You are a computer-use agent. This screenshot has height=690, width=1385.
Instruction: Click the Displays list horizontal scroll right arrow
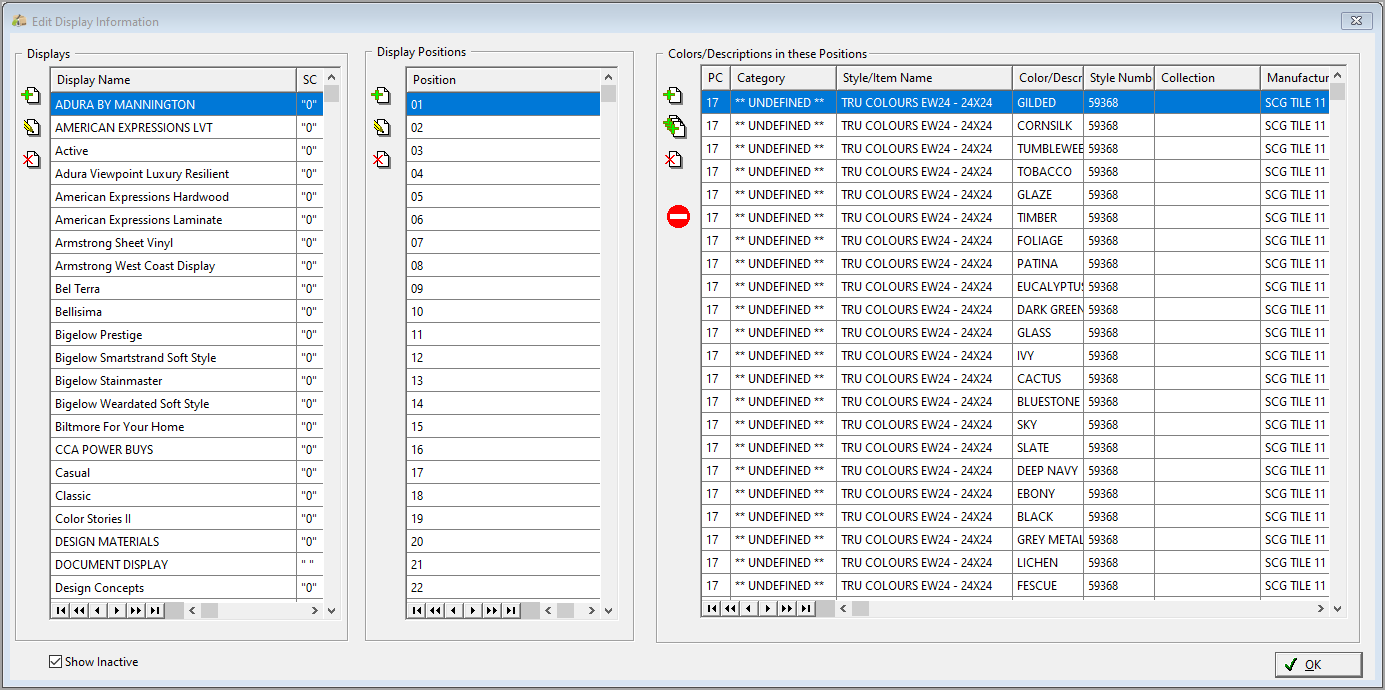(314, 610)
